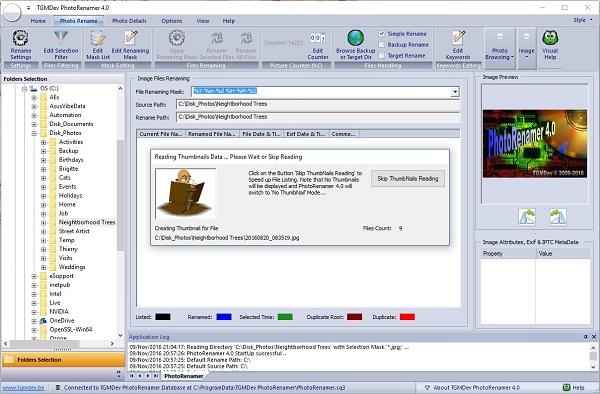Viewport: 600px width, 394px height.
Task: Click Rename Selected Files icon
Action: point(217,38)
